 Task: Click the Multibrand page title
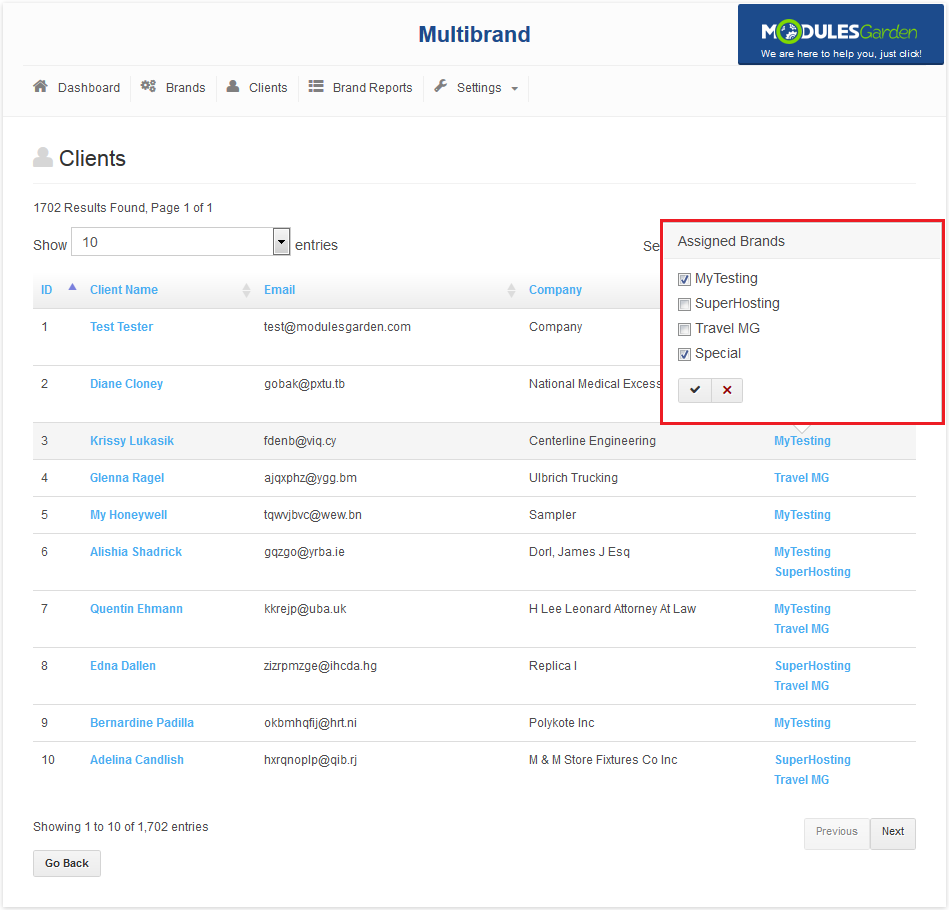[474, 35]
